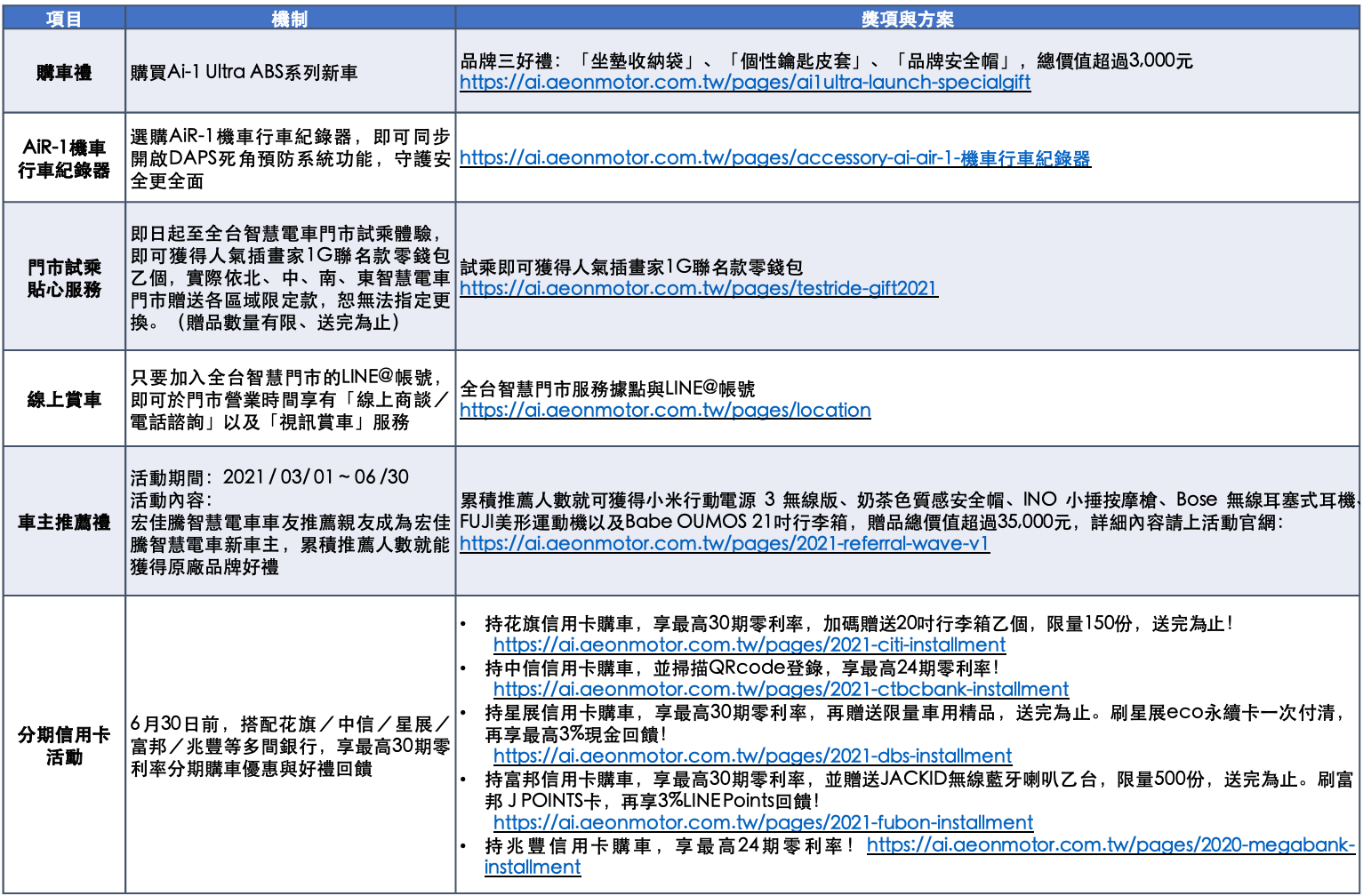Click the 獎項與方案 column header
This screenshot has width=1363, height=896.
(x=907, y=19)
